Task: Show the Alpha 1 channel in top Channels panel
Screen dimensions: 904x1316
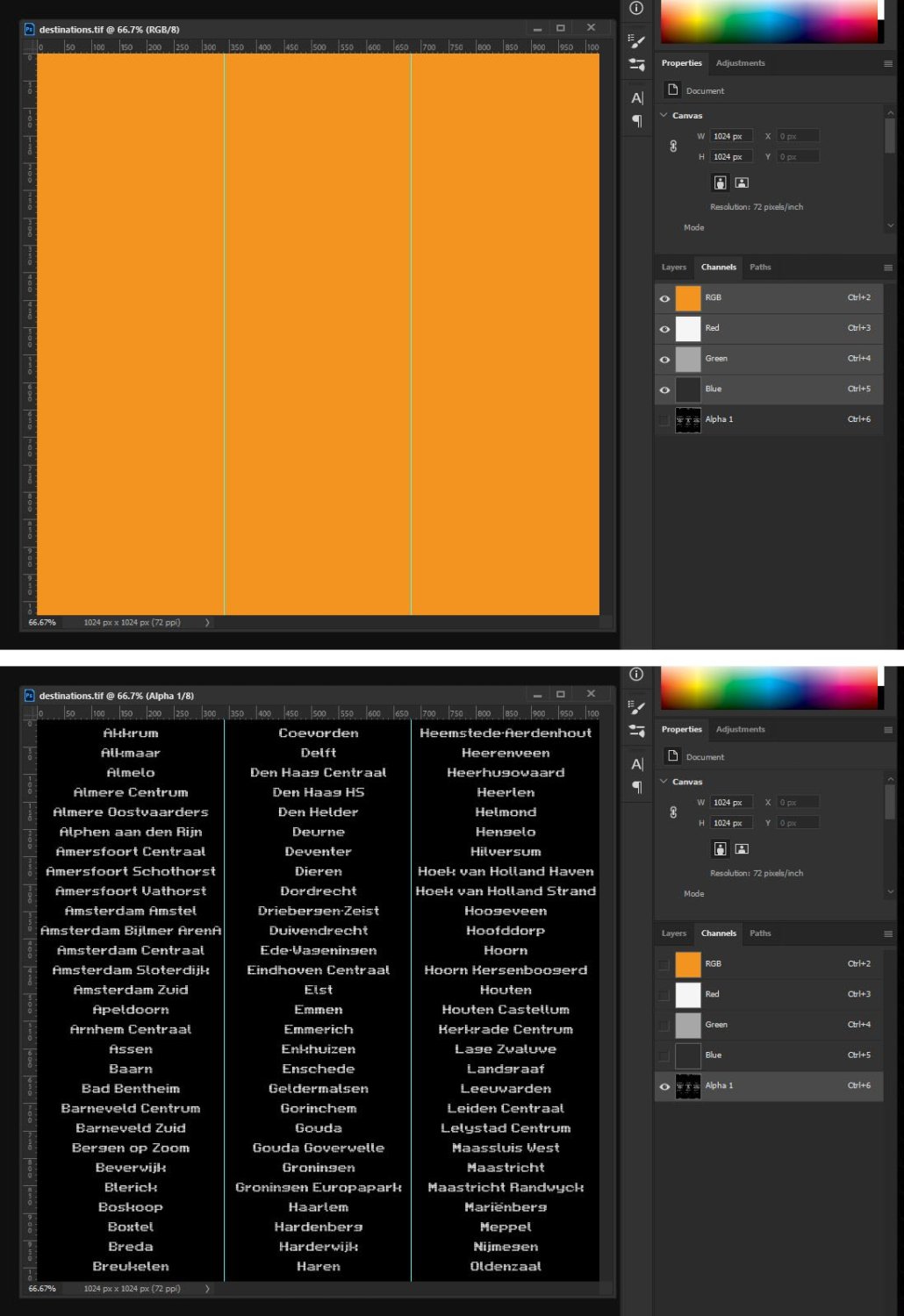Action: 665,419
